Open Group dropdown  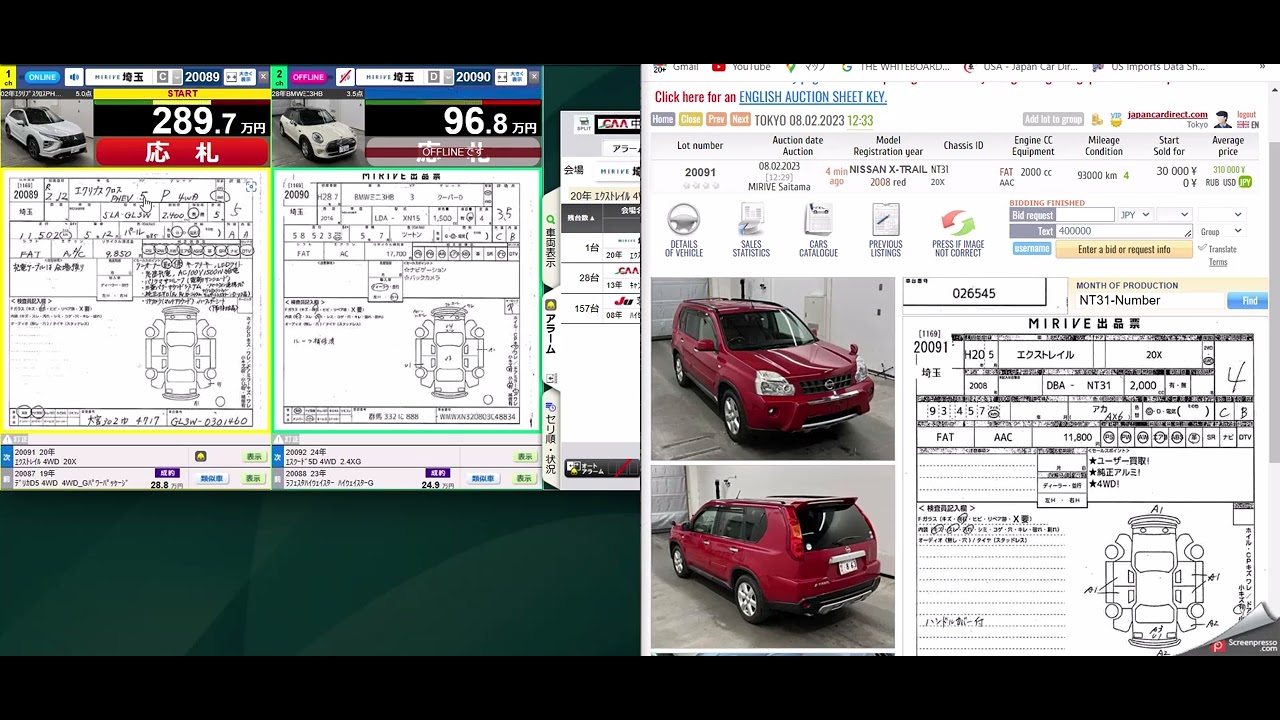click(1221, 231)
